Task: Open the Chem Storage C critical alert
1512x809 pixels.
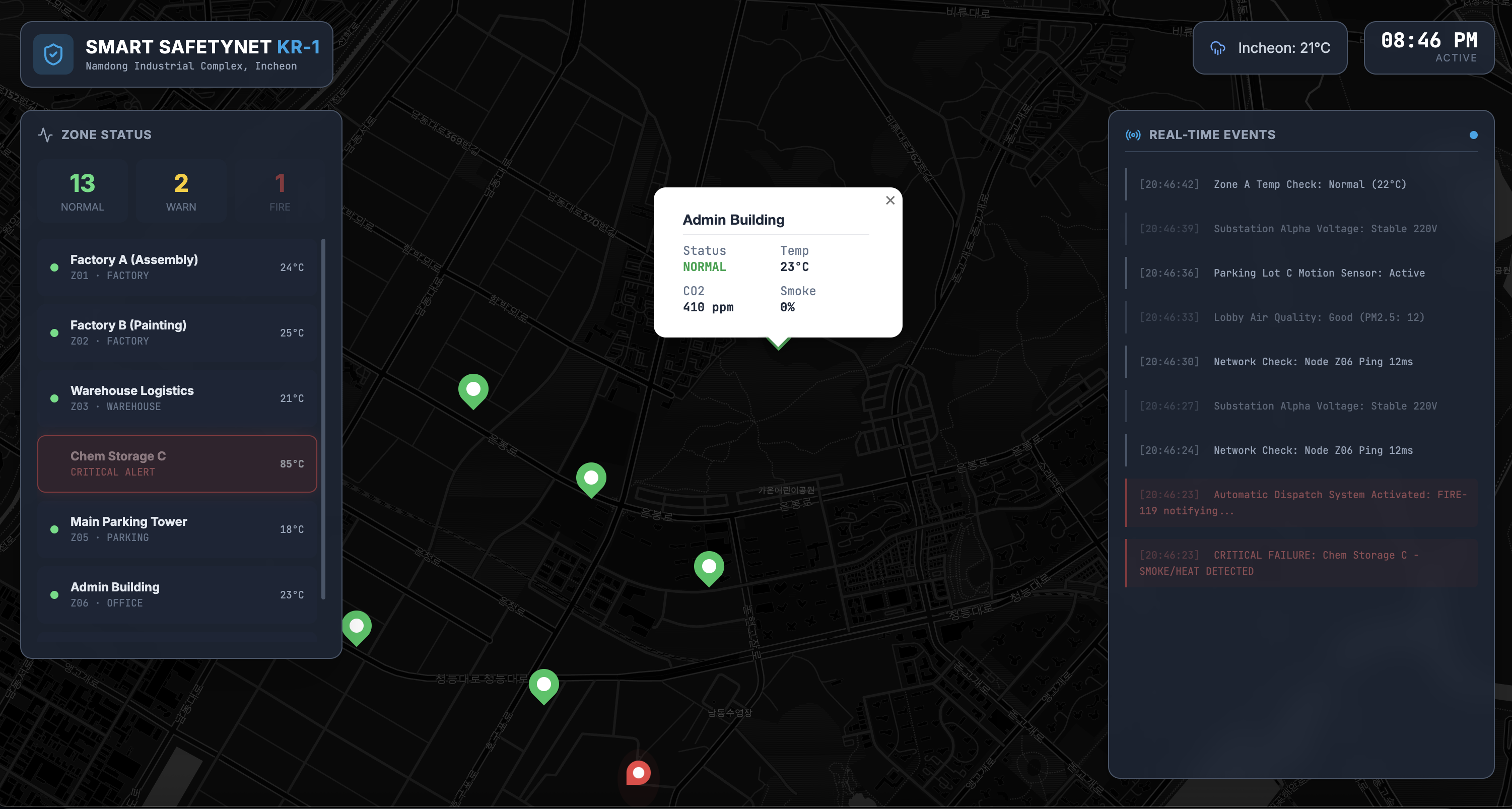Action: tap(177, 464)
